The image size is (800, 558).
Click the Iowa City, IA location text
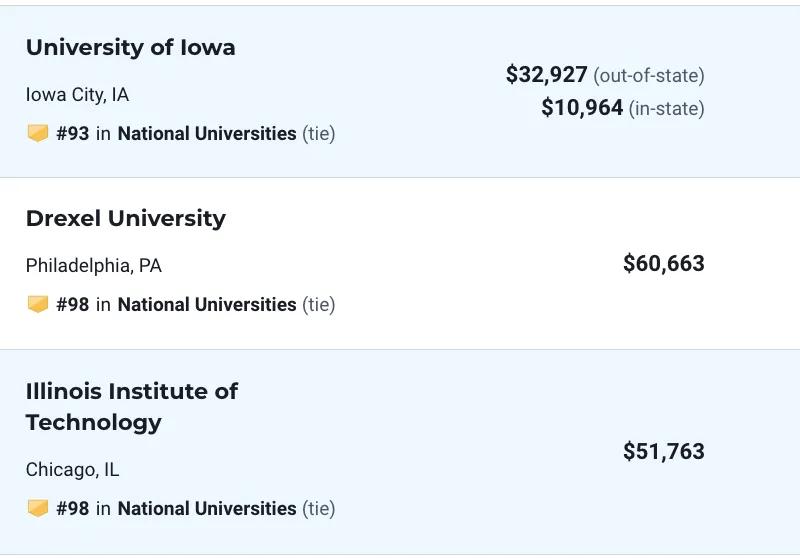[x=77, y=95]
